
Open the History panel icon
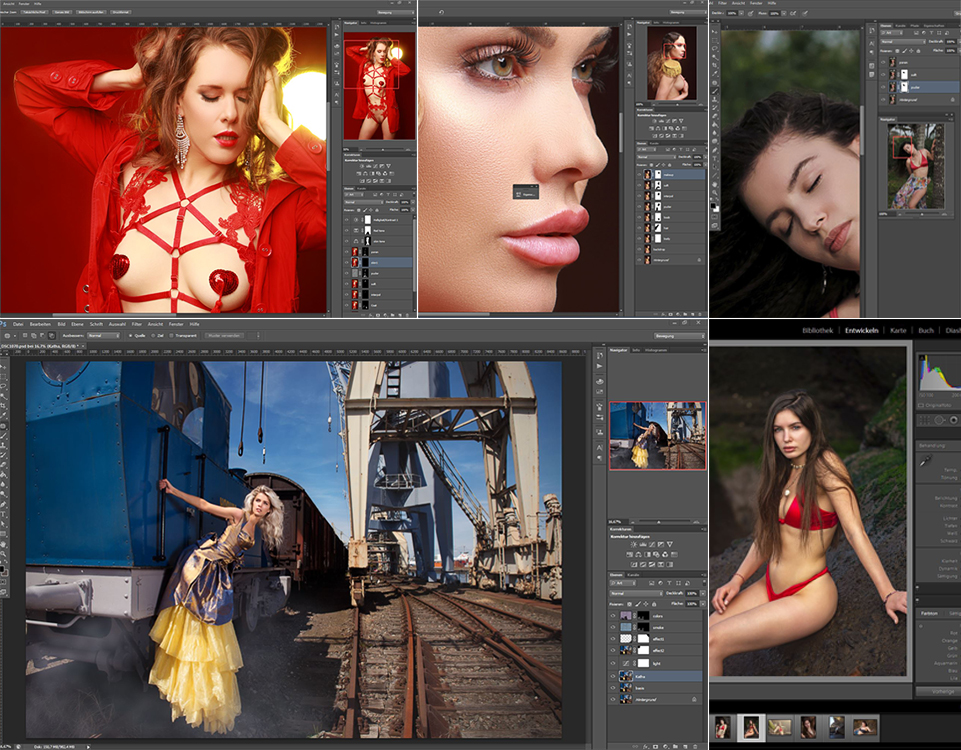[599, 355]
